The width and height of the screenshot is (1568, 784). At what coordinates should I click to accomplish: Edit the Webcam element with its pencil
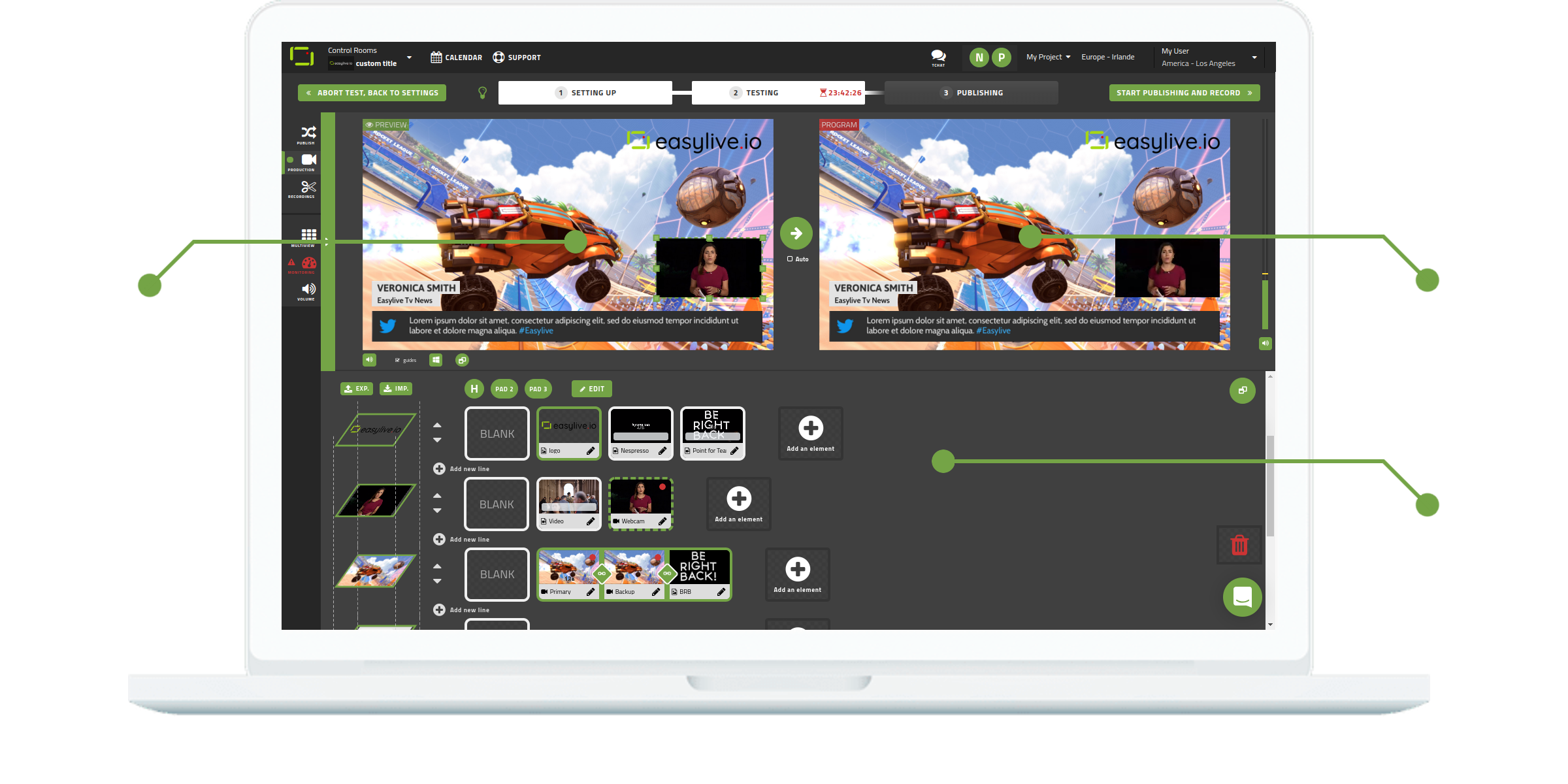click(x=662, y=521)
